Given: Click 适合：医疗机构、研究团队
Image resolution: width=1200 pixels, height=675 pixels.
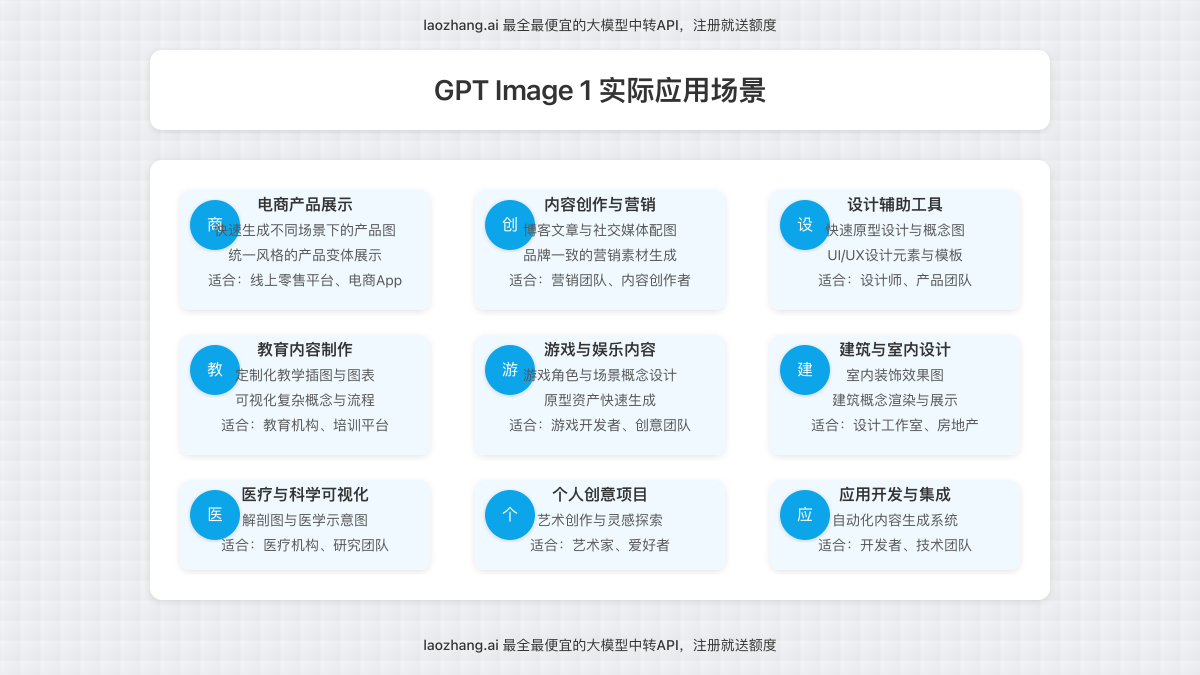Looking at the screenshot, I should click(x=305, y=545).
